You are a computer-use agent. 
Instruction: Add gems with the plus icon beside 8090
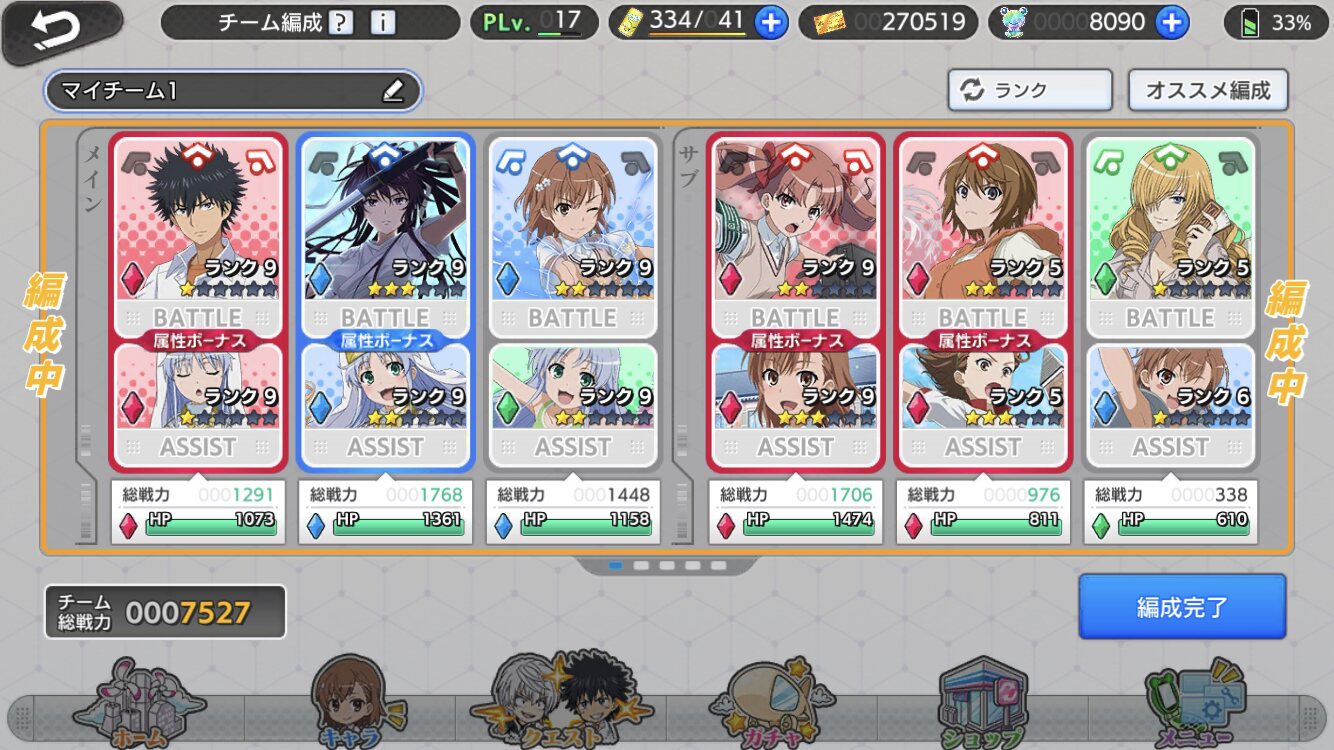(1172, 22)
